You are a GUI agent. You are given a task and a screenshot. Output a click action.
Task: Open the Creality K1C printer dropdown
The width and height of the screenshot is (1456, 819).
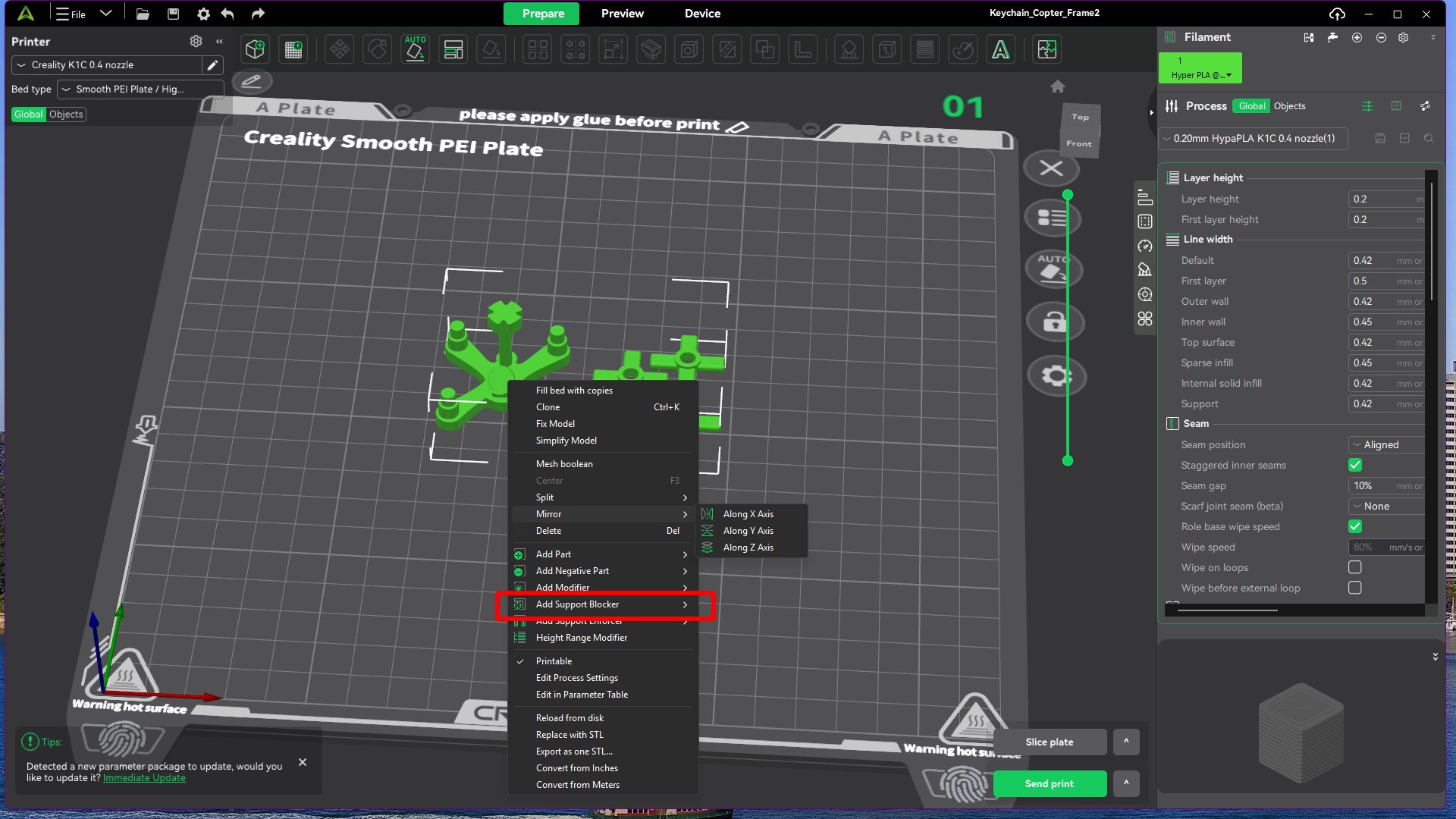tap(107, 65)
